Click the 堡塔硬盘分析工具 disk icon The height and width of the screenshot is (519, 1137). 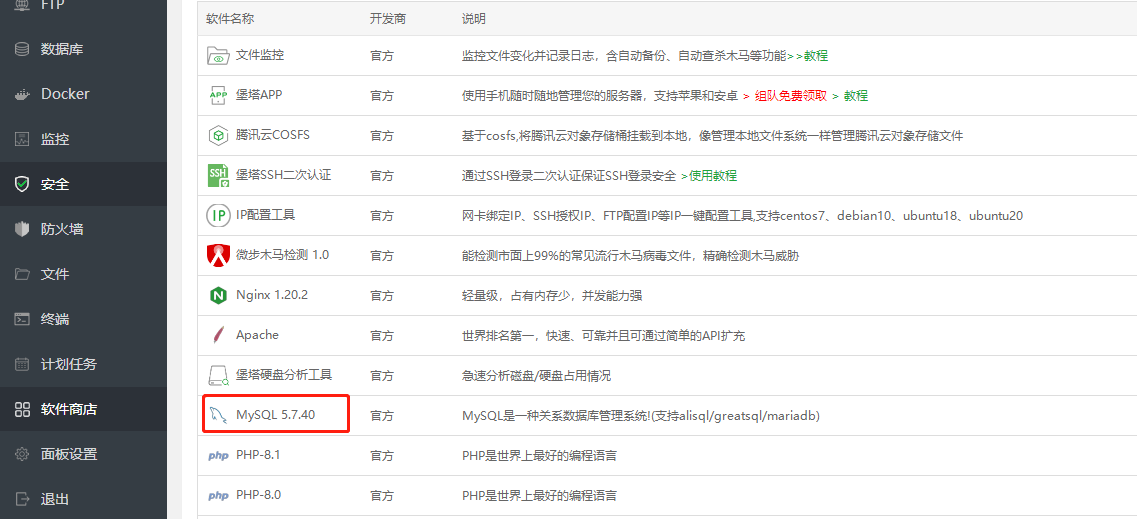tap(218, 376)
